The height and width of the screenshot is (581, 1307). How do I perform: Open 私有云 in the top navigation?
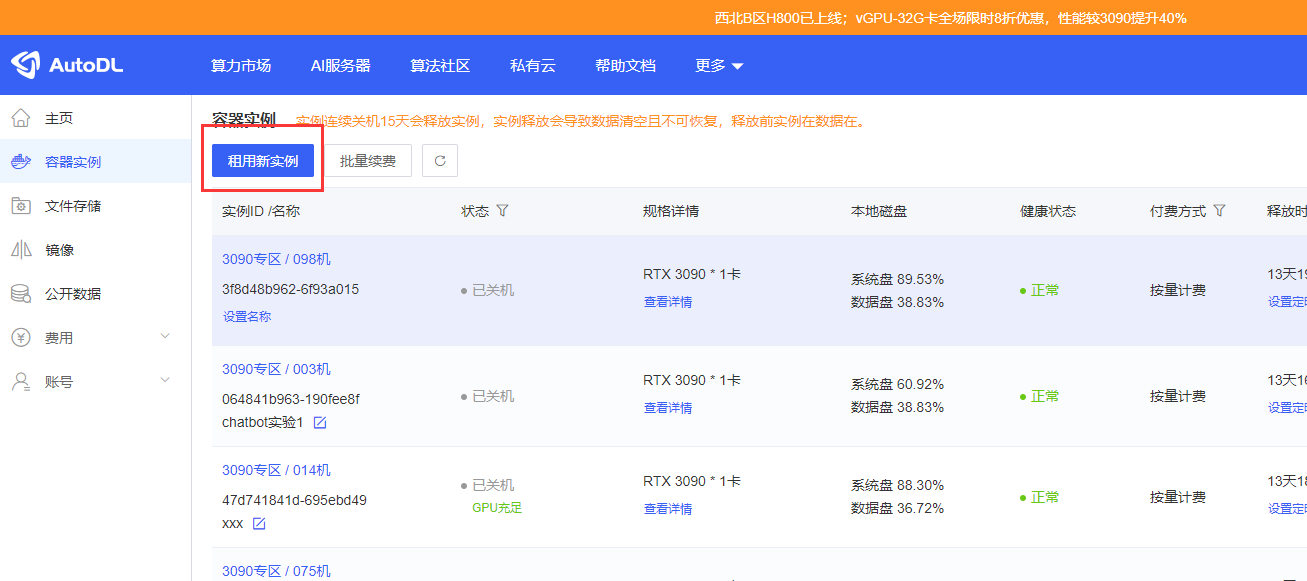[x=533, y=66]
